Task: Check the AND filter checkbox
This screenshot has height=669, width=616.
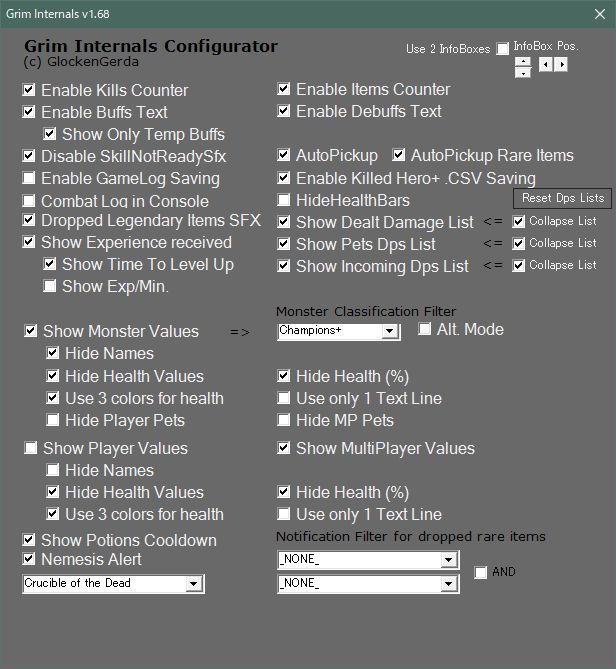Action: (x=481, y=573)
